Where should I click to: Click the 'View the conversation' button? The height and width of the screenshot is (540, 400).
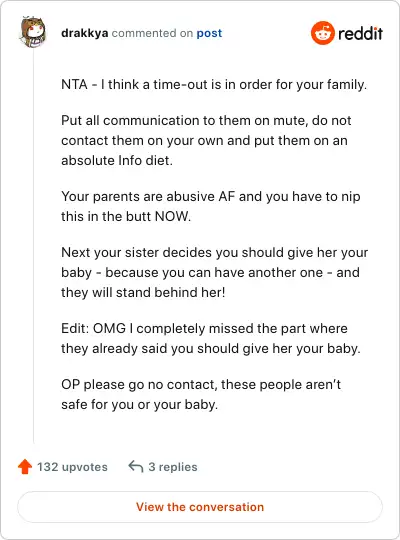click(x=200, y=507)
